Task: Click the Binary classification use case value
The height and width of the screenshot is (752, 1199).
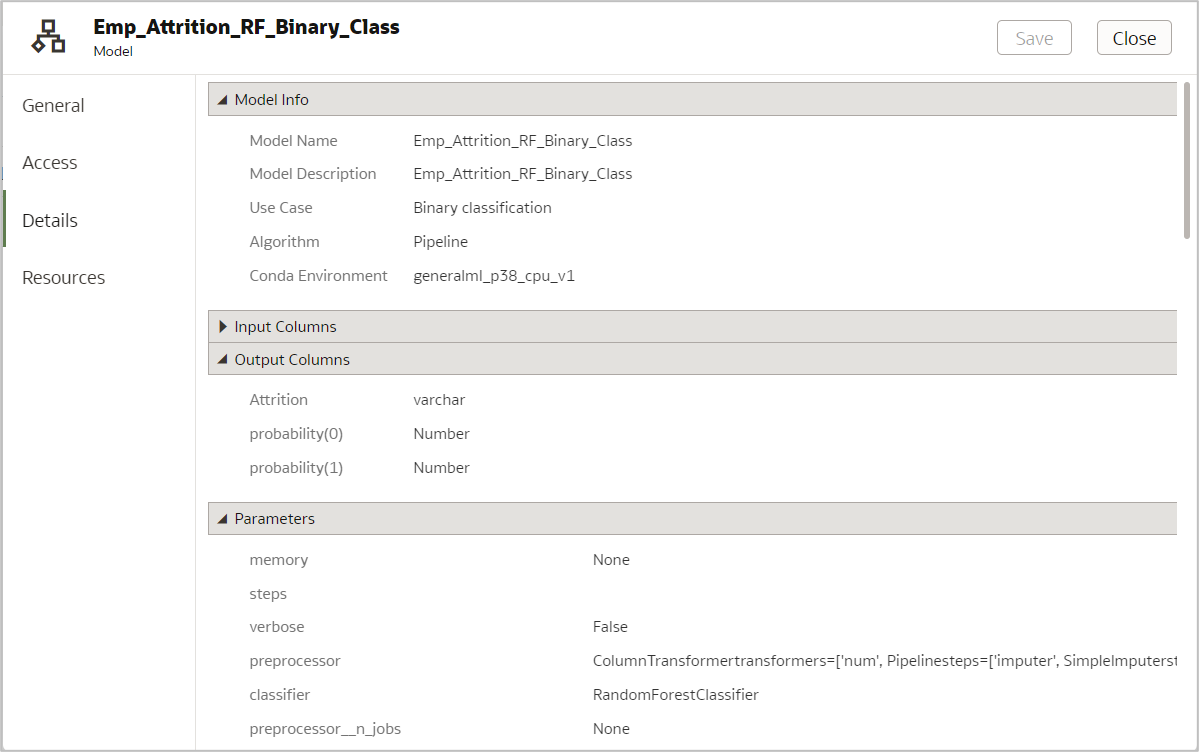Action: tap(482, 208)
